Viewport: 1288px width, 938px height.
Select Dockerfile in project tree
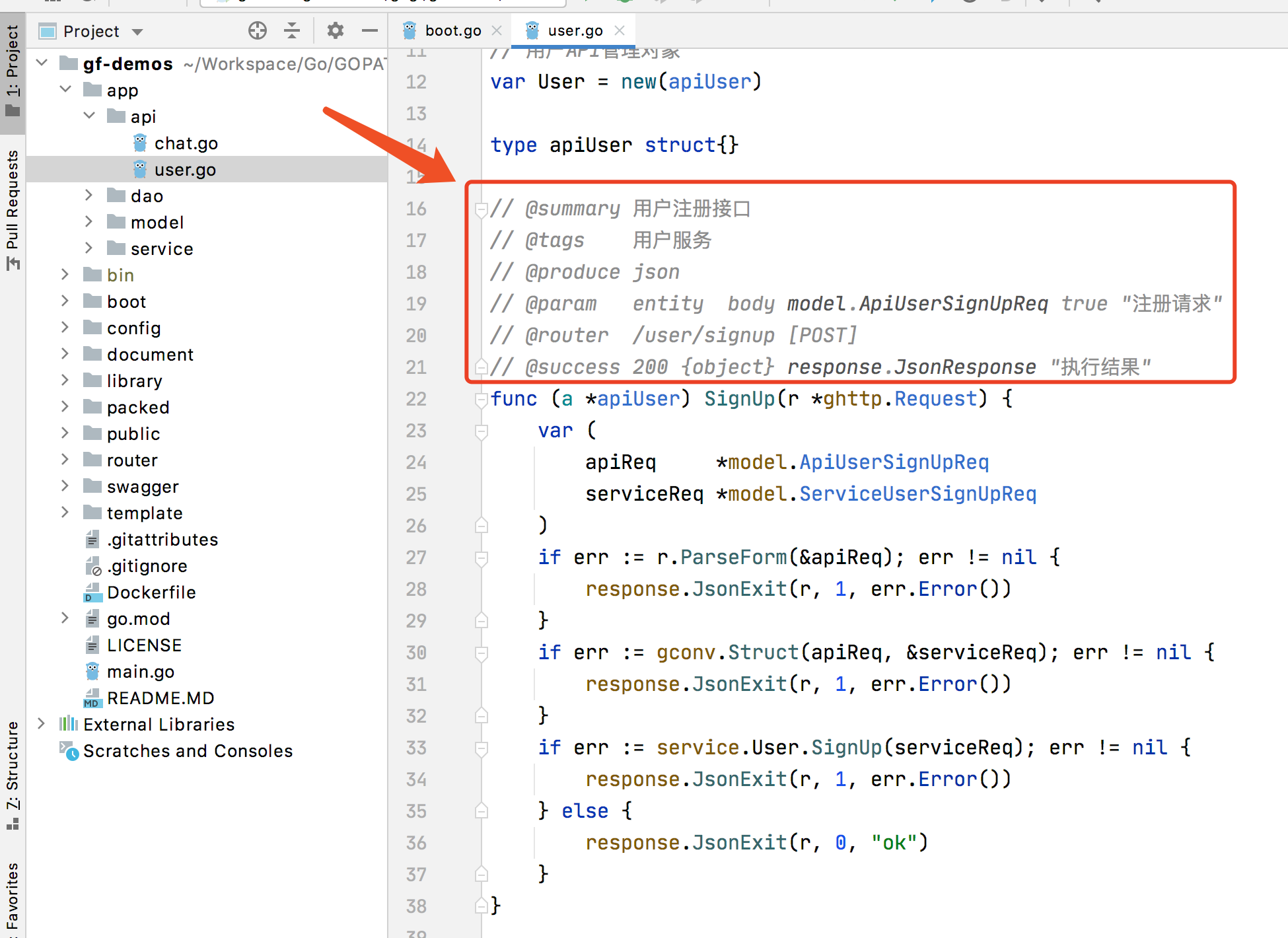coord(151,593)
